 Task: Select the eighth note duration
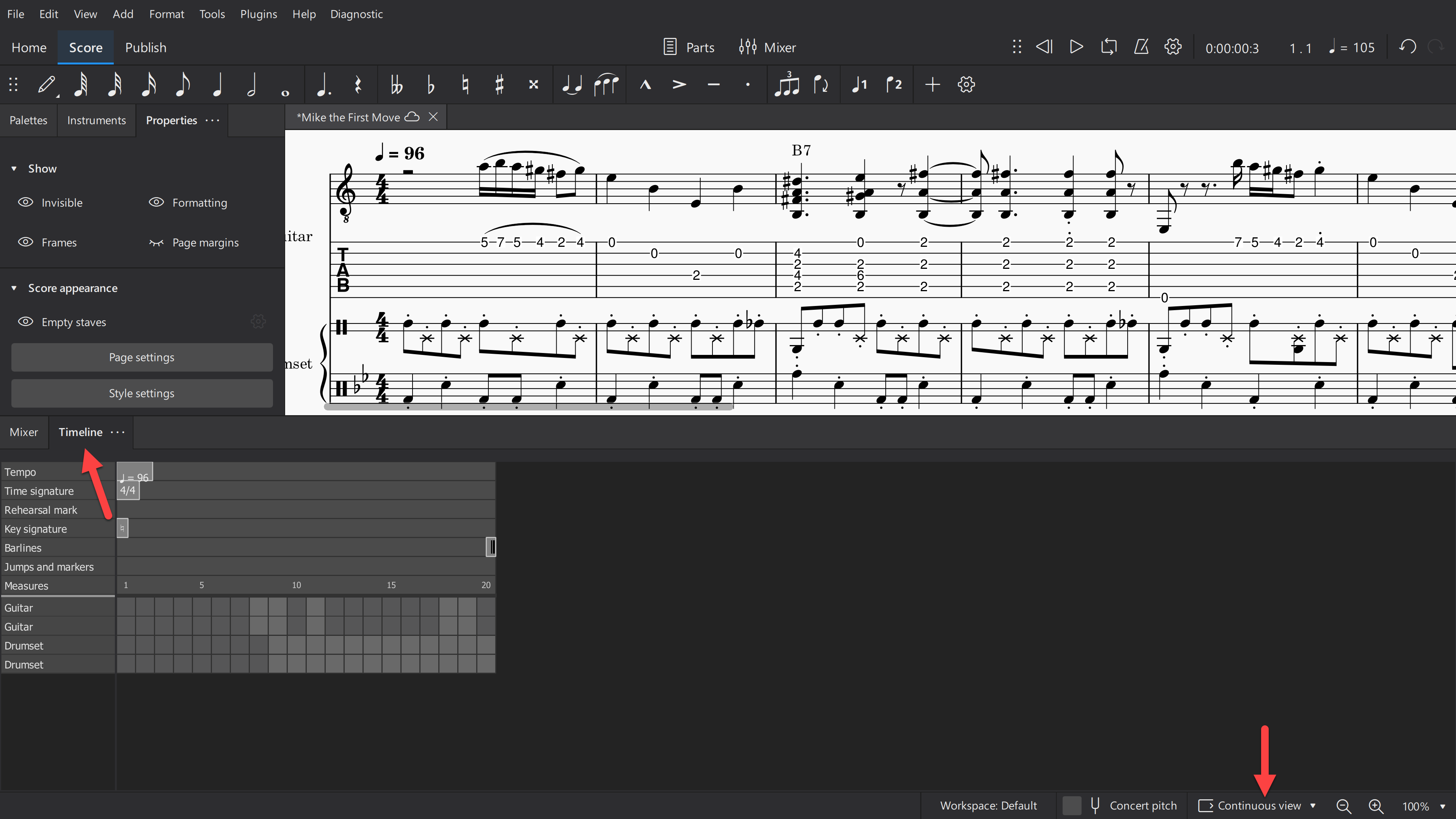click(x=182, y=84)
